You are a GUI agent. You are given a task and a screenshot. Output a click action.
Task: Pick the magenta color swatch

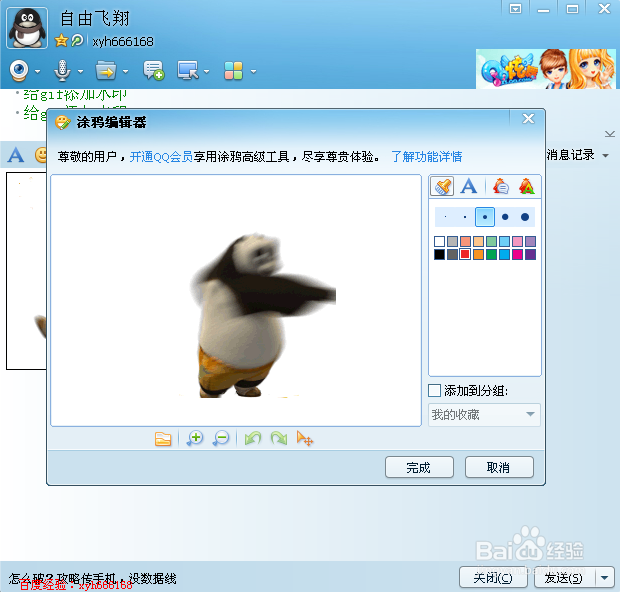coord(518,254)
